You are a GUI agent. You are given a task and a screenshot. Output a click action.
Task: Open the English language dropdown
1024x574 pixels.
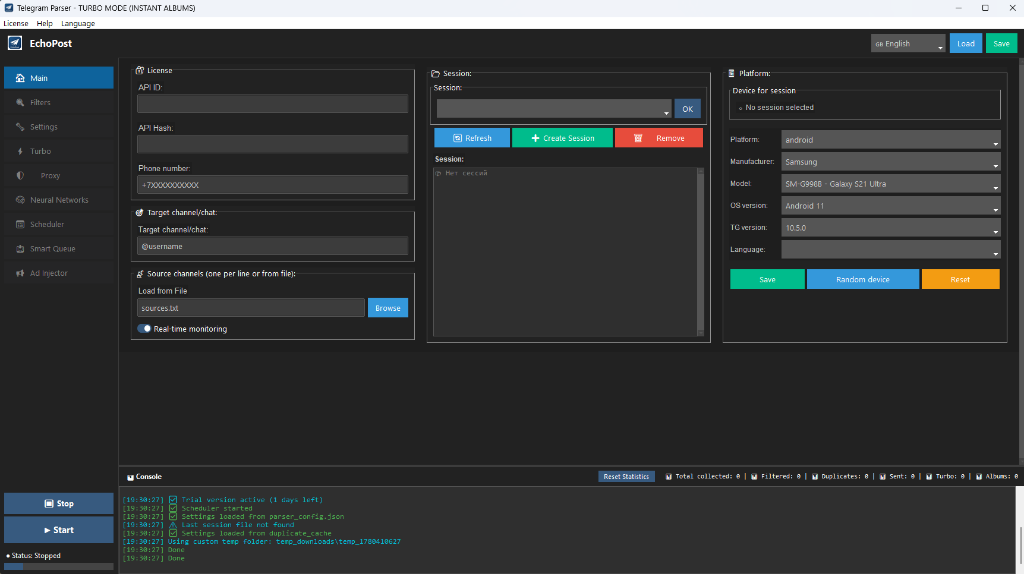[x=908, y=44]
